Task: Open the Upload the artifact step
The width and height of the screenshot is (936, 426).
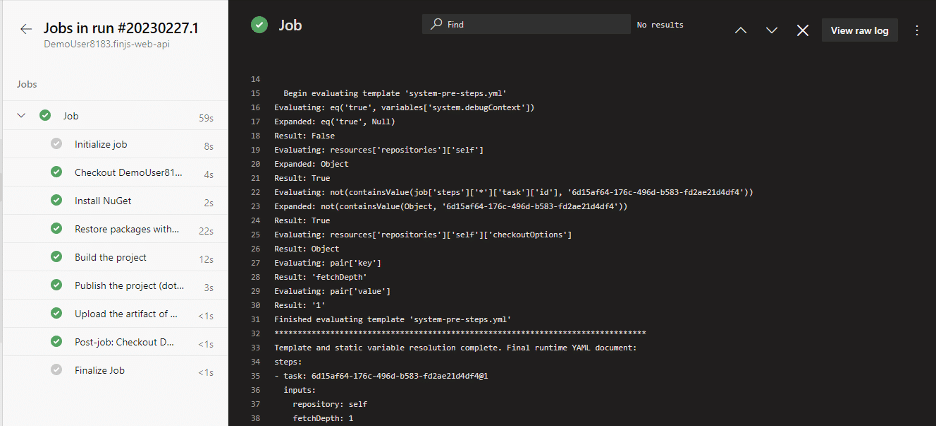Action: pos(125,314)
